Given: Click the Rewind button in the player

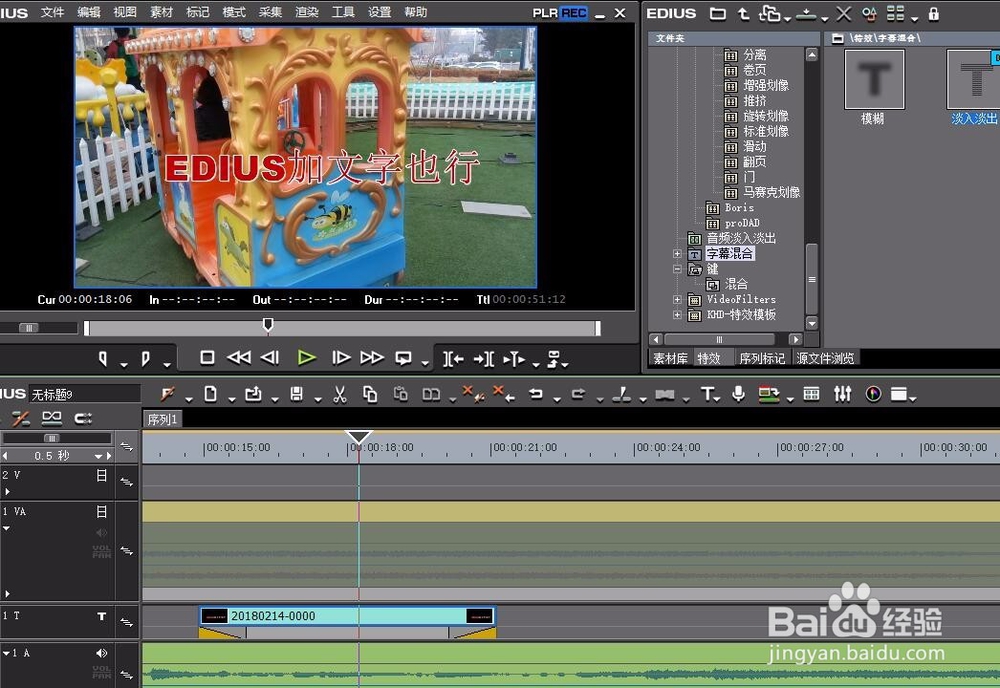Looking at the screenshot, I should click(239, 358).
